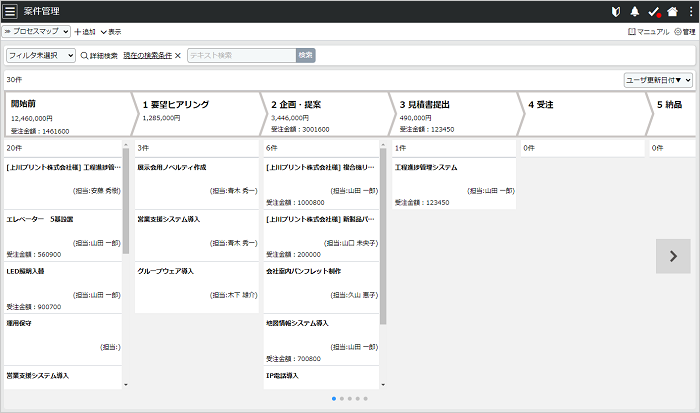The image size is (700, 413).
Task: Open the 管理 settings gear
Action: (x=684, y=32)
